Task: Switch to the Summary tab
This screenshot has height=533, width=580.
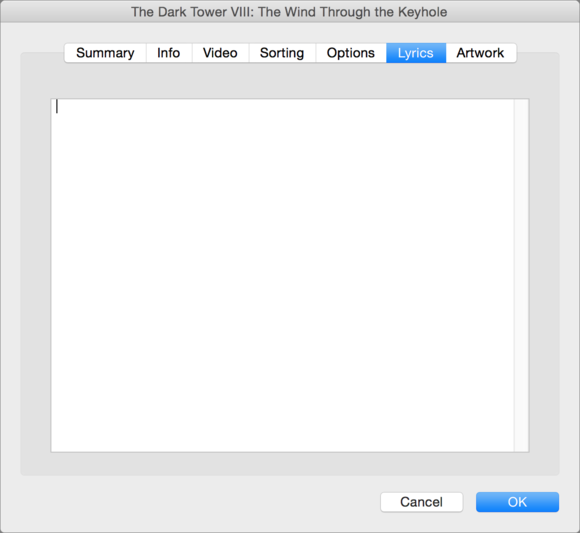Action: click(x=105, y=53)
